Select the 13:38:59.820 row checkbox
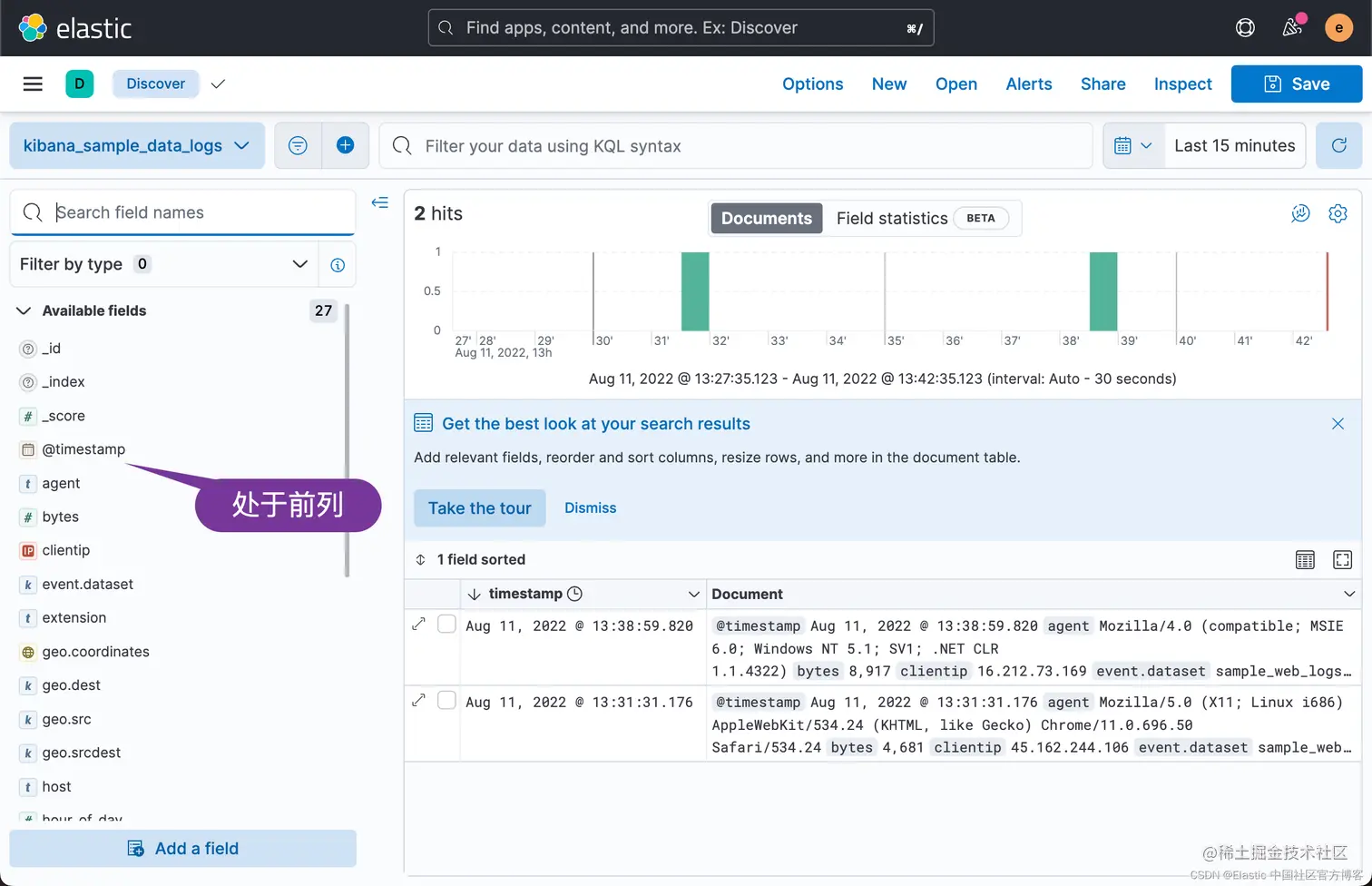Image resolution: width=1372 pixels, height=886 pixels. tap(446, 625)
